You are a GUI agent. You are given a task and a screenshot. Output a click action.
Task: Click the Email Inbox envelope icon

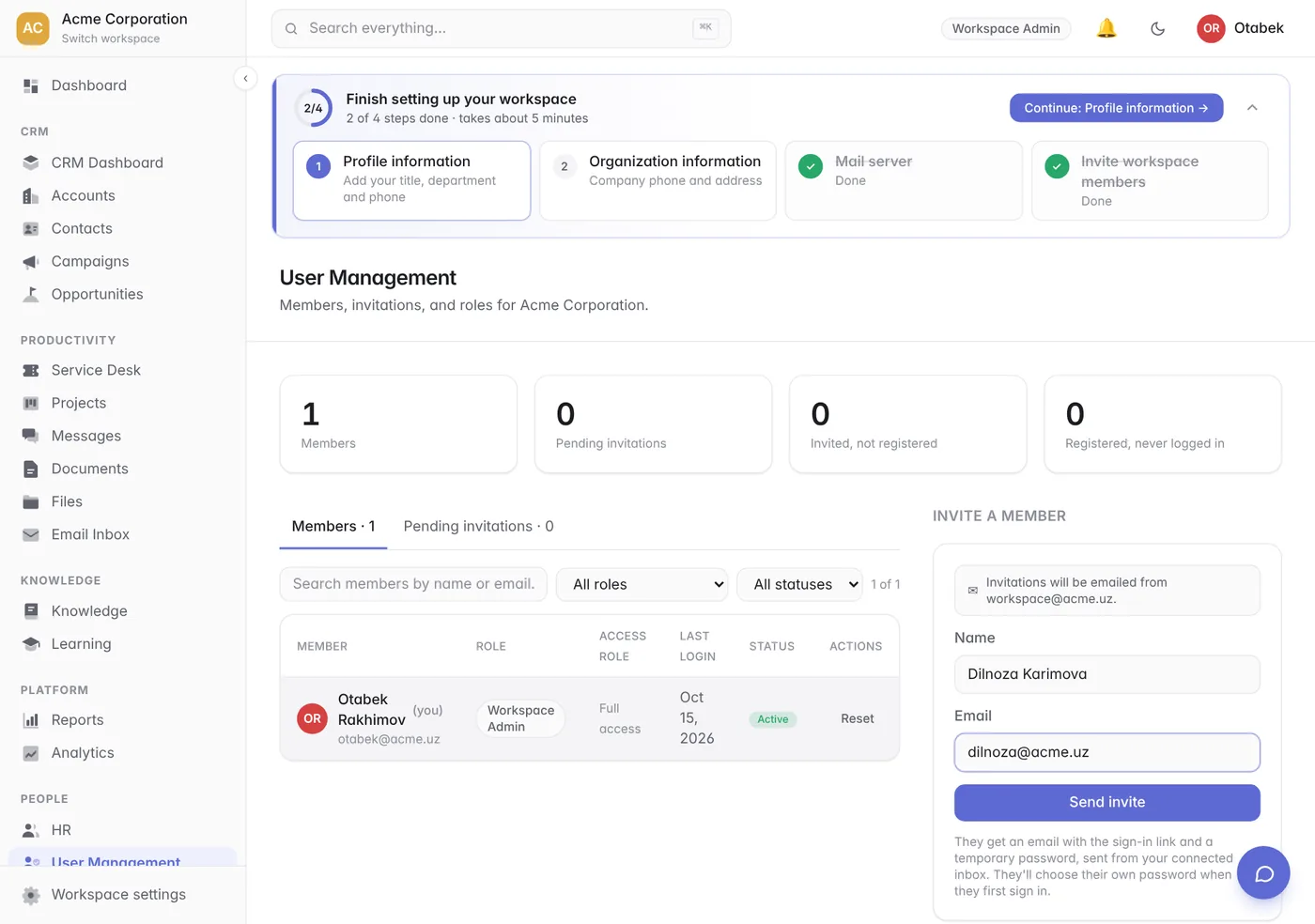(31, 534)
